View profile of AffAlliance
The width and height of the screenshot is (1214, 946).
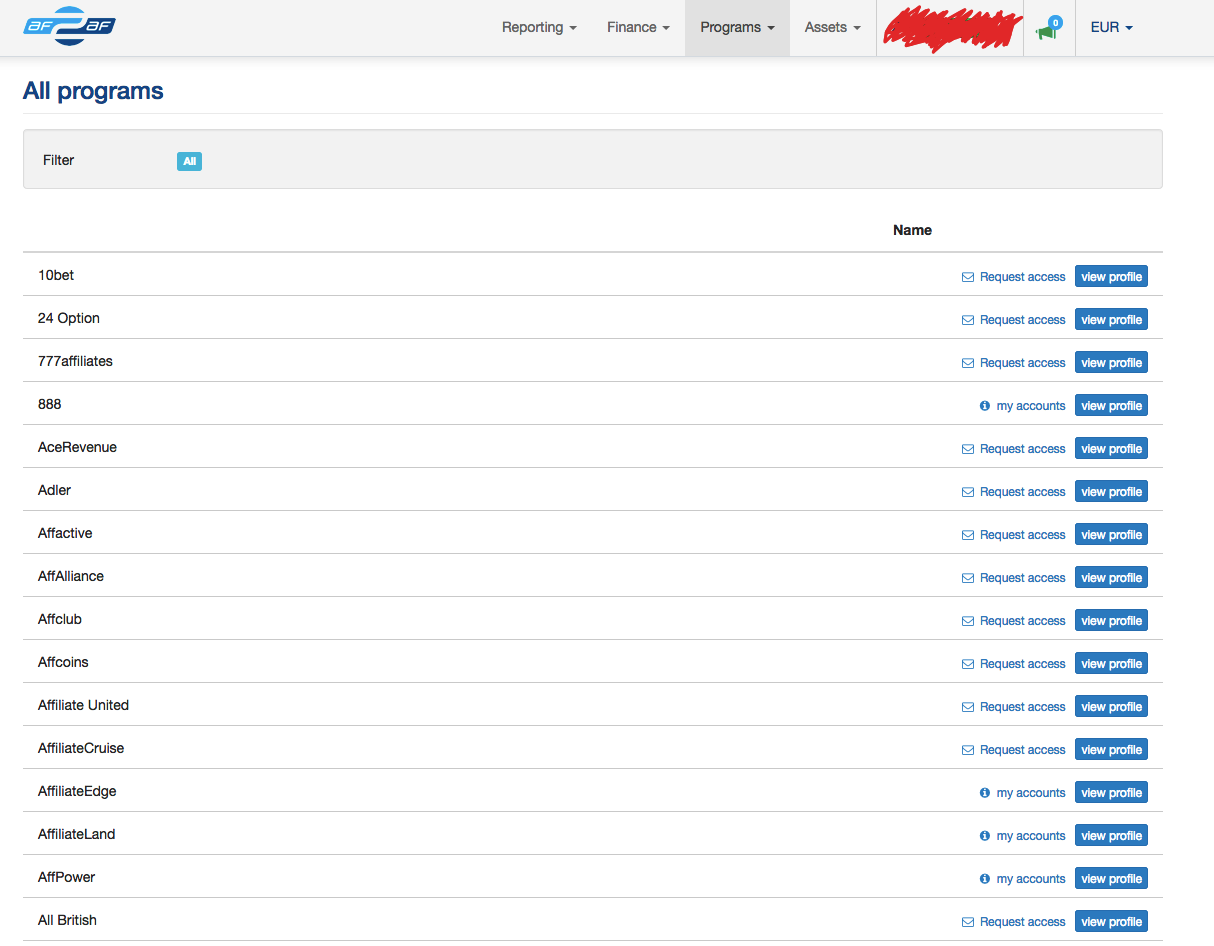click(x=1111, y=578)
